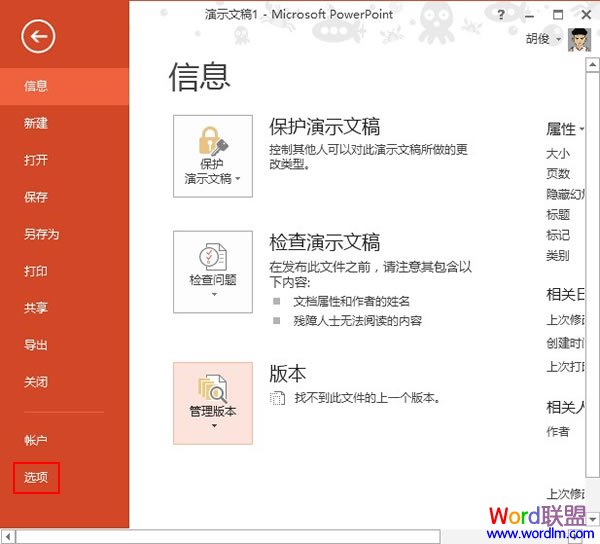Open 选项 at the sidebar bottom
The height and width of the screenshot is (544, 600).
(36, 477)
